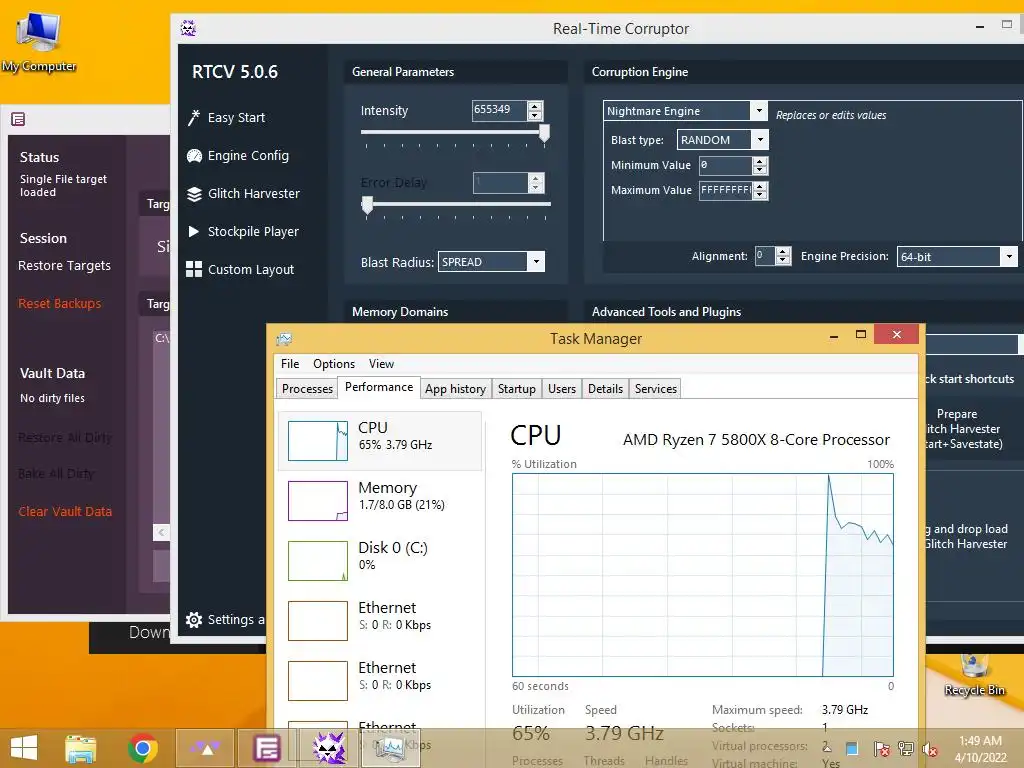Click the Error Delay slider handle
1024x768 pixels.
pos(368,205)
